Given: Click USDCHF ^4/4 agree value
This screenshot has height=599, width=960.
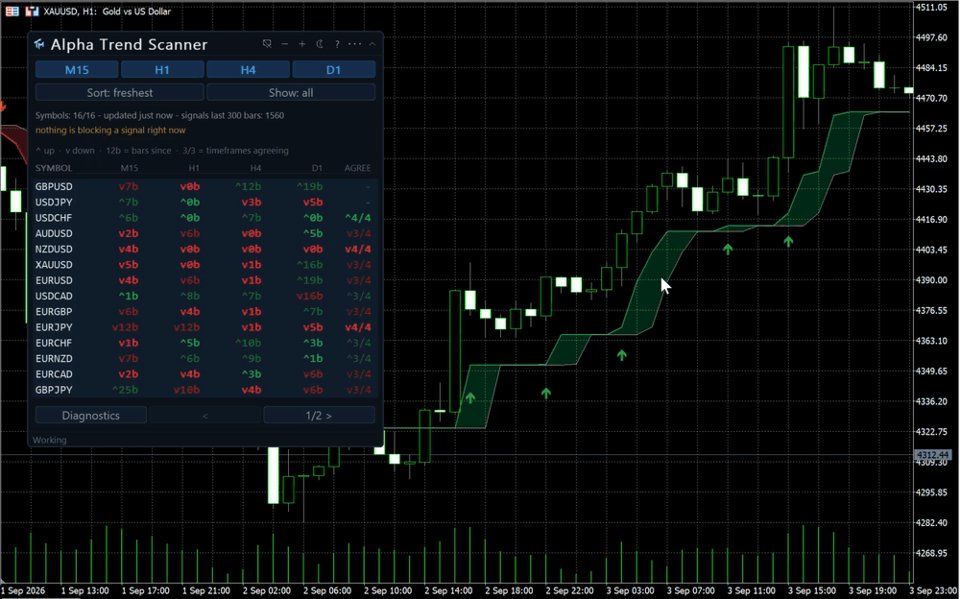Looking at the screenshot, I should tap(358, 217).
